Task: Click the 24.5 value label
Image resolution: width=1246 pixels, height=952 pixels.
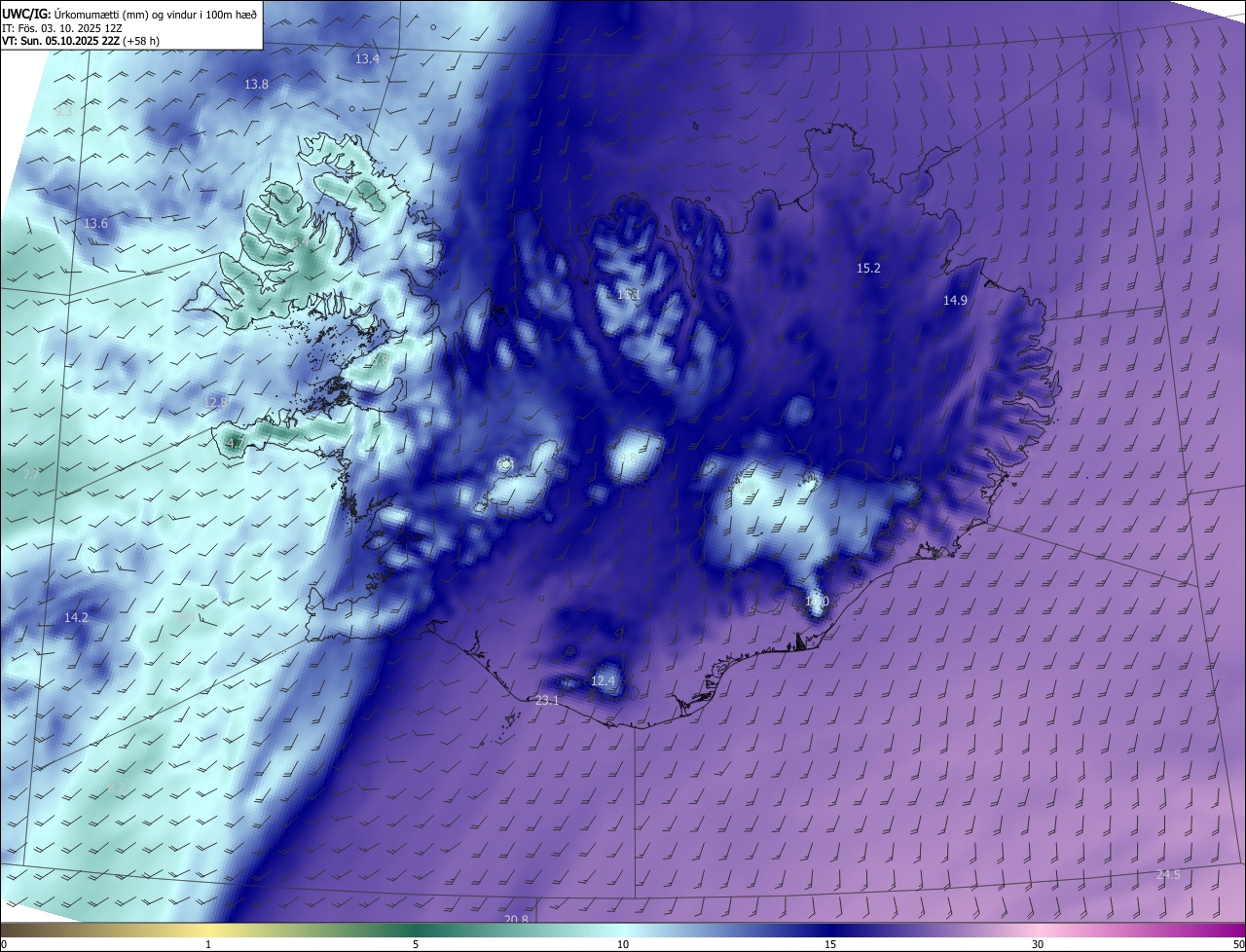Action: coord(1168,875)
